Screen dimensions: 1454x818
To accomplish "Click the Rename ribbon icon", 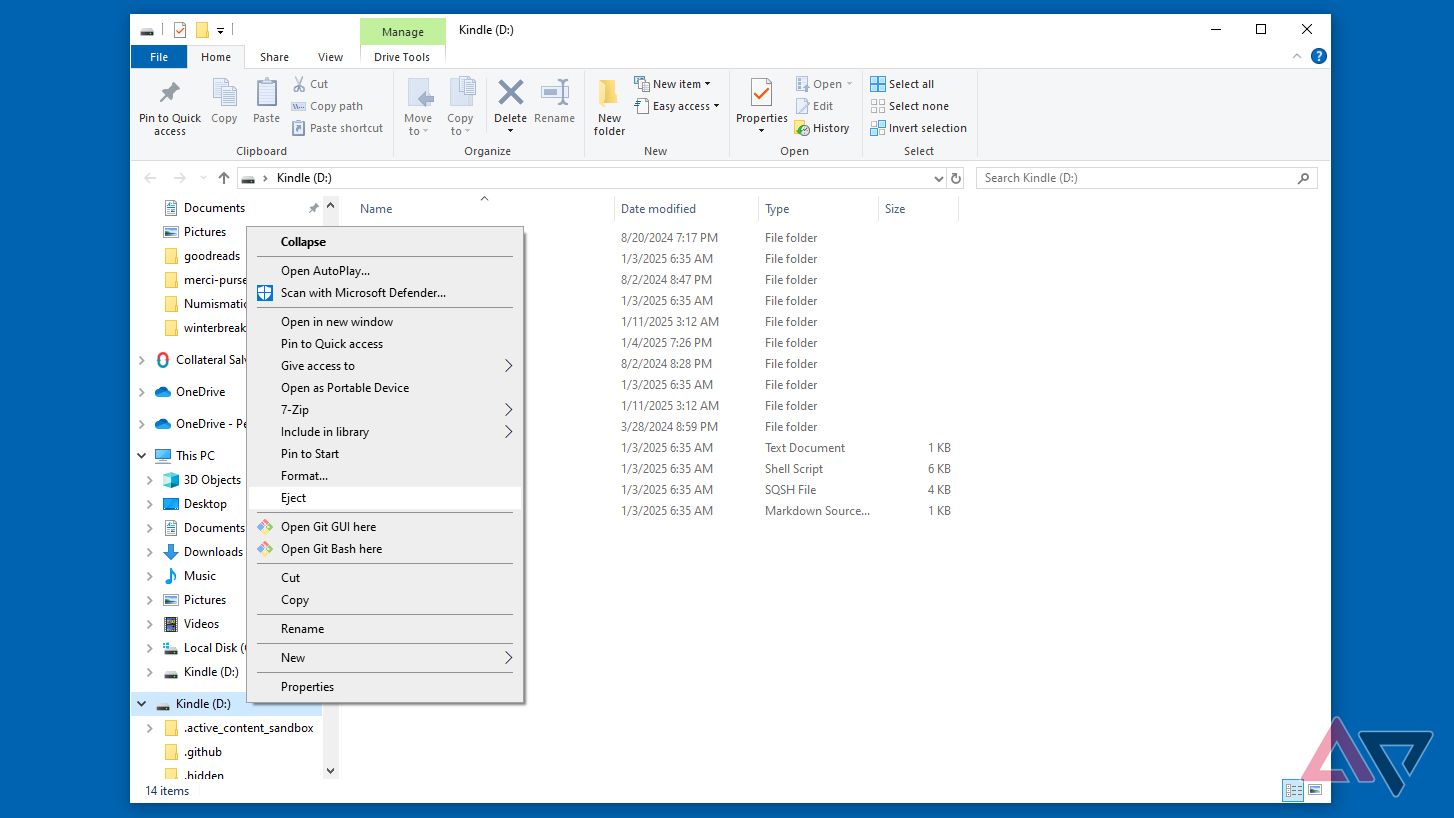I will tap(554, 93).
